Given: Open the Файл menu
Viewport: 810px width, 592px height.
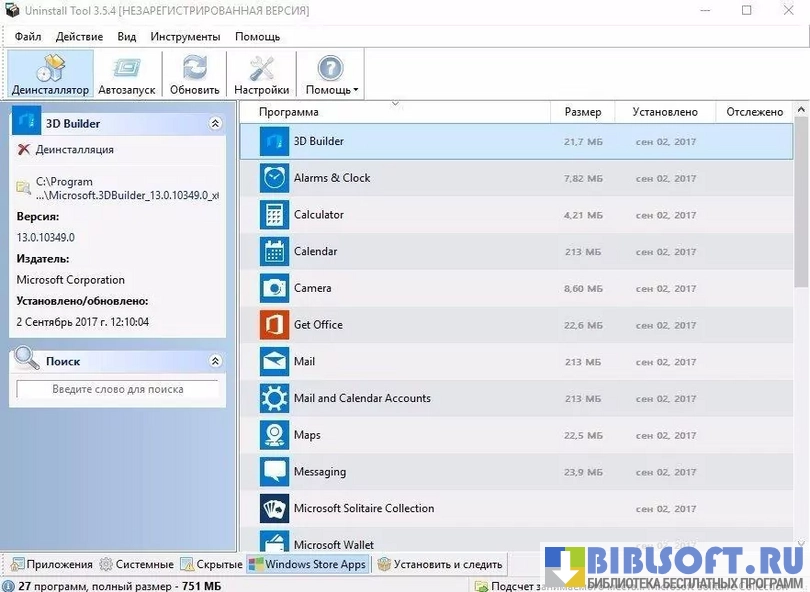Looking at the screenshot, I should coord(28,36).
